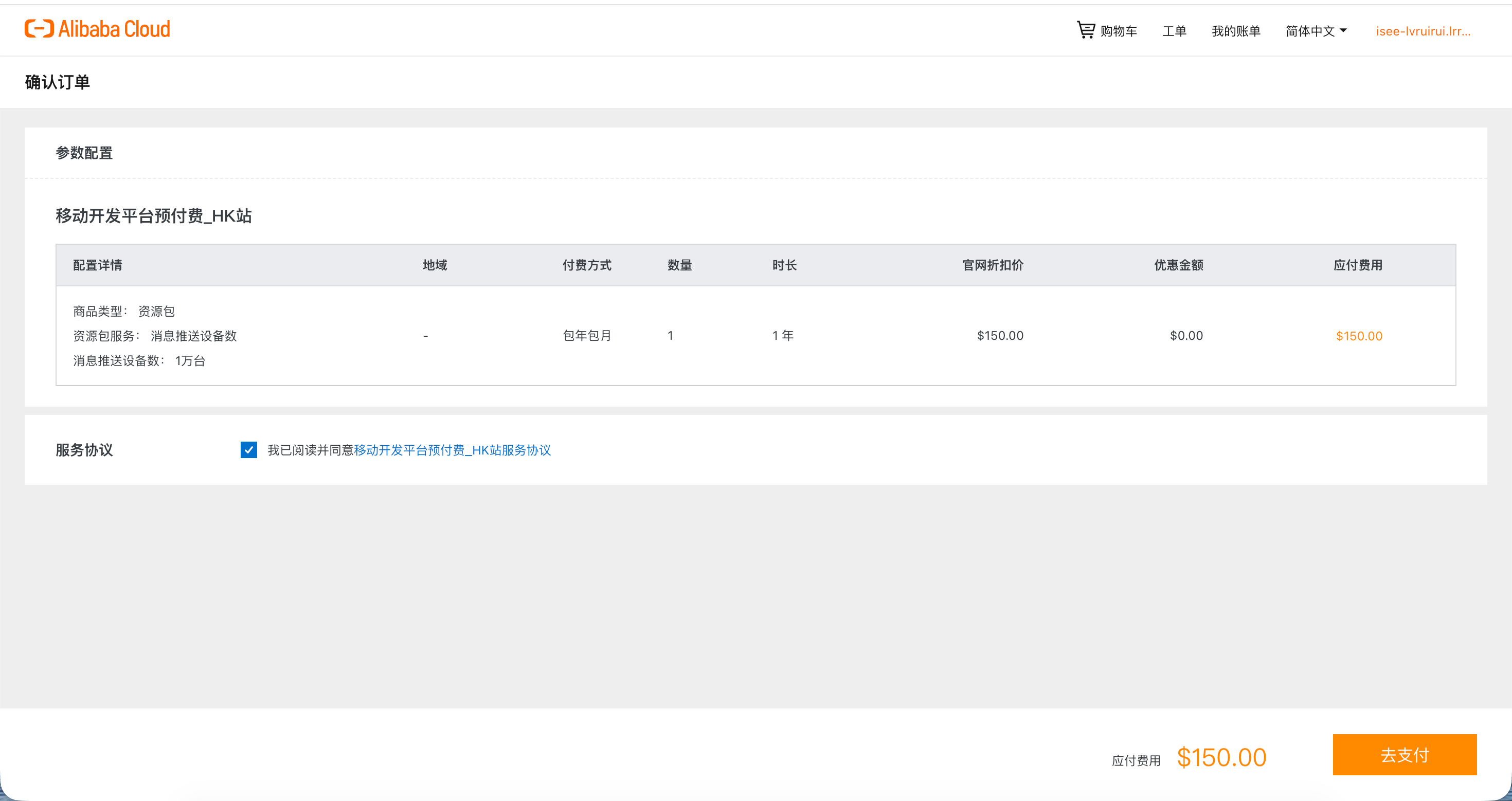Click the shopping cart icon
The width and height of the screenshot is (1512, 801).
(1085, 30)
